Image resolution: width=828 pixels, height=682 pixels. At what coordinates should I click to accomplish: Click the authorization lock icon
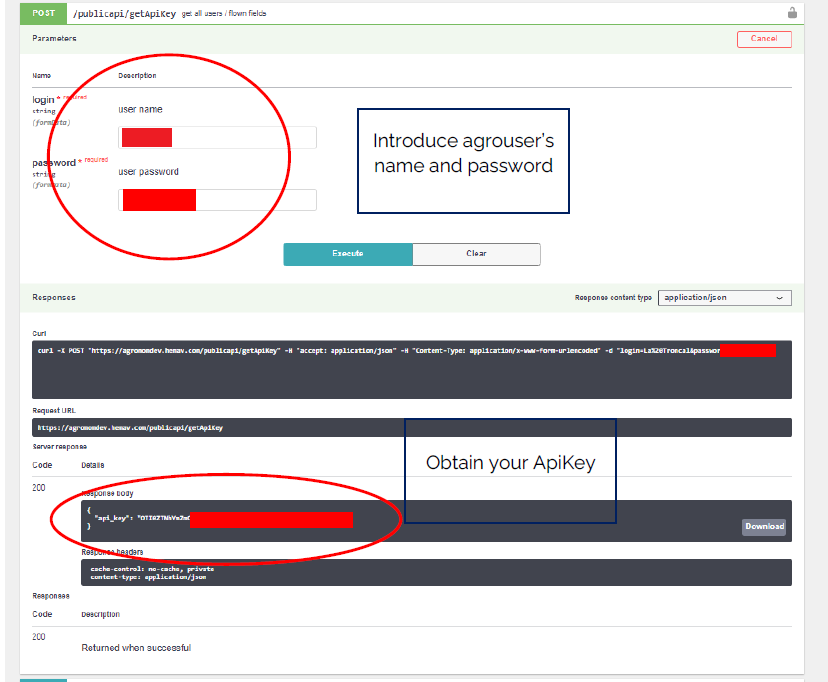click(x=792, y=13)
